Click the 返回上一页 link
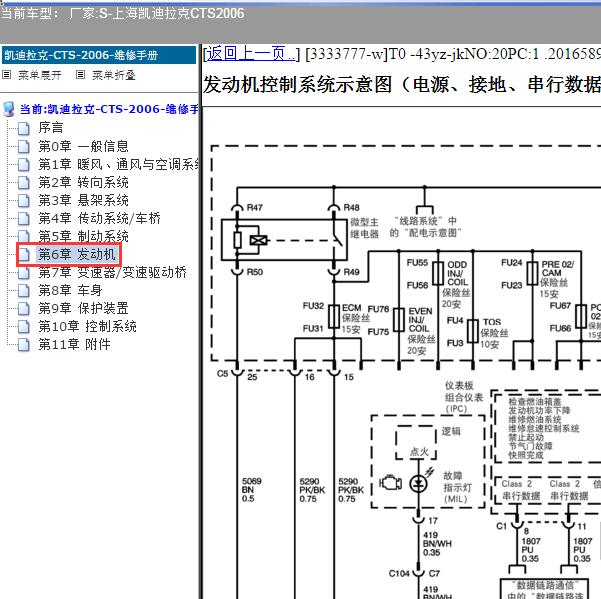This screenshot has width=601, height=599. [251, 54]
